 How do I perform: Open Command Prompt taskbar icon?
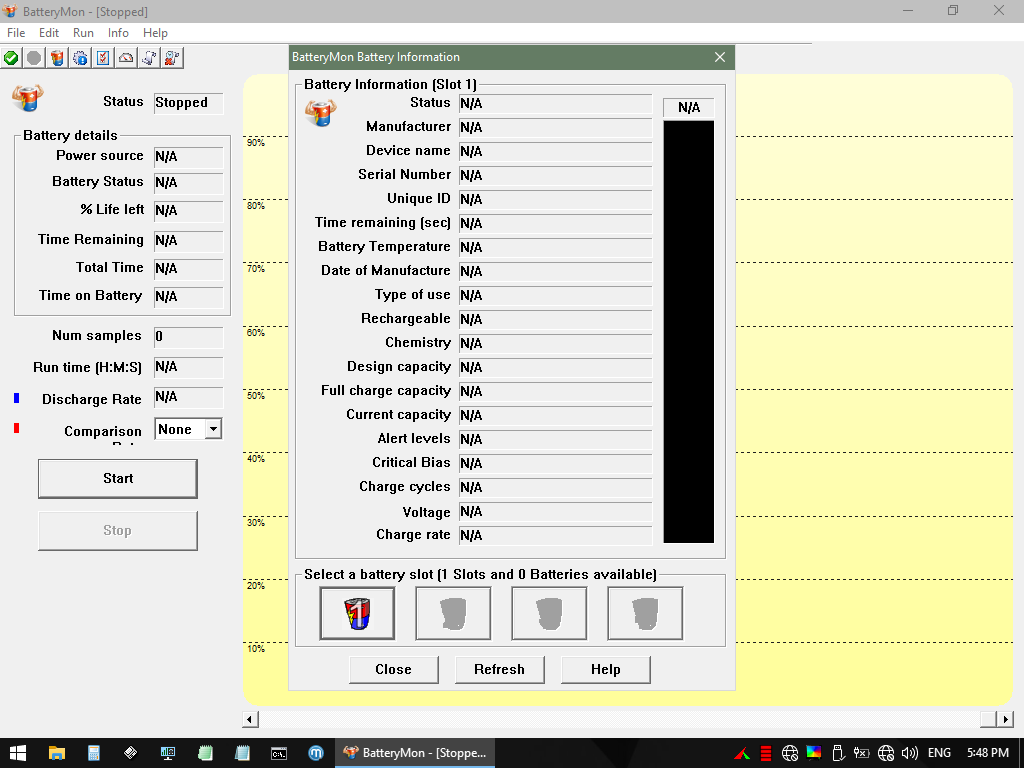click(279, 753)
